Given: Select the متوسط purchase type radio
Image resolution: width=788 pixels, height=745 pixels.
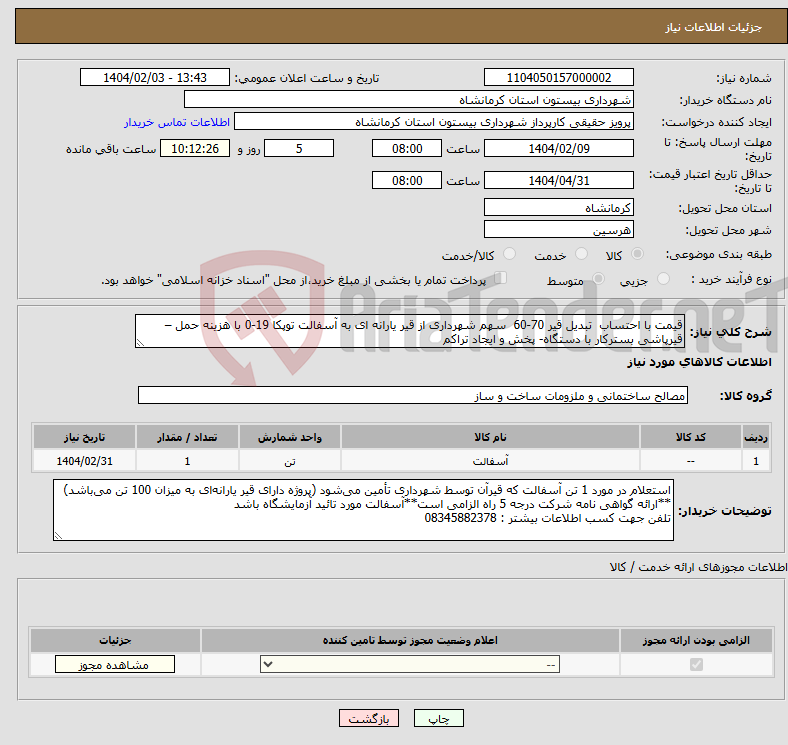Looking at the screenshot, I should [x=598, y=279].
